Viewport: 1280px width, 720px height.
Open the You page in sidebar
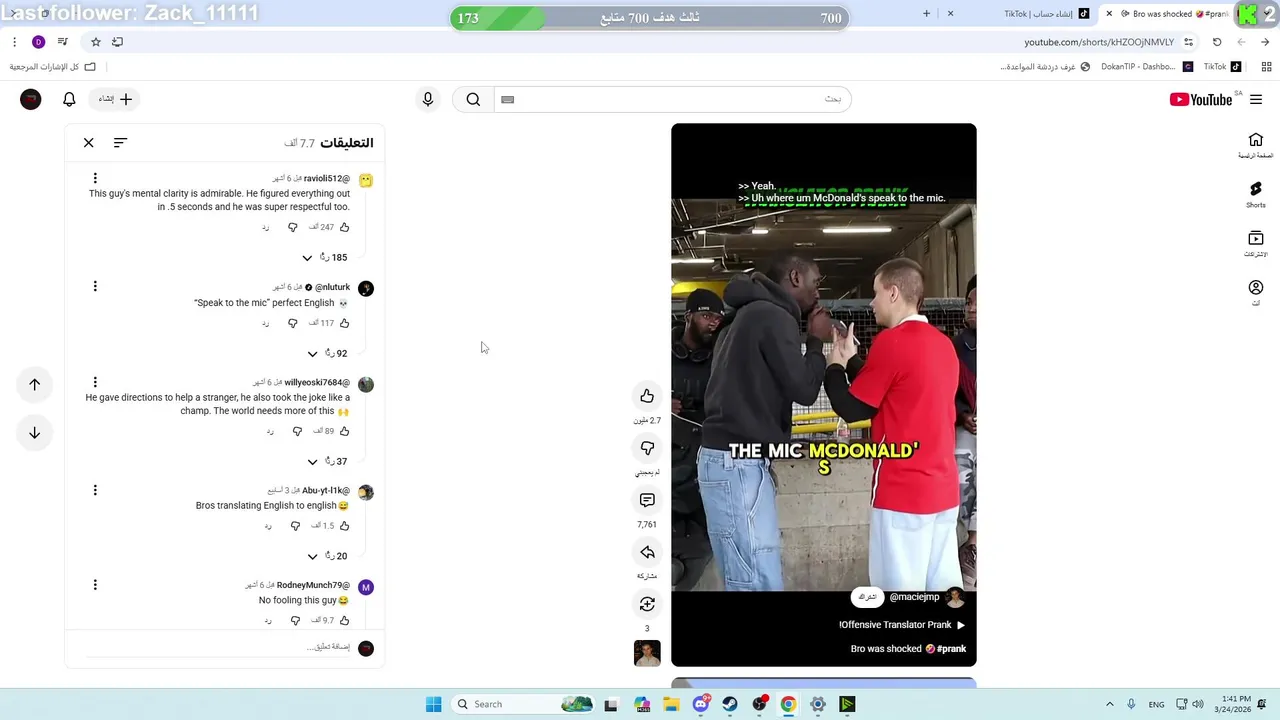point(1256,293)
